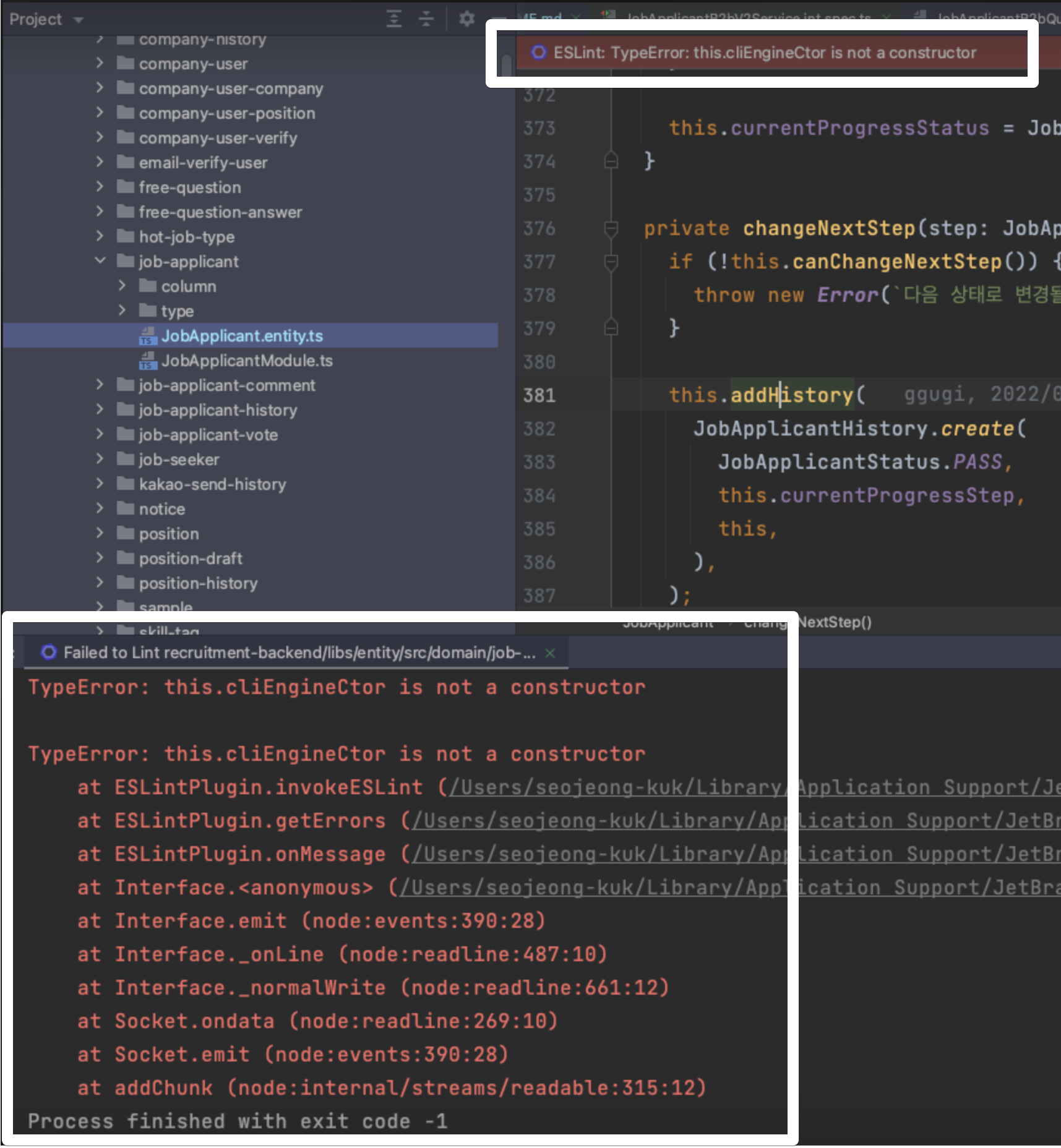Toggle fold marker at line 376
This screenshot has height=1148, width=1061.
611,229
